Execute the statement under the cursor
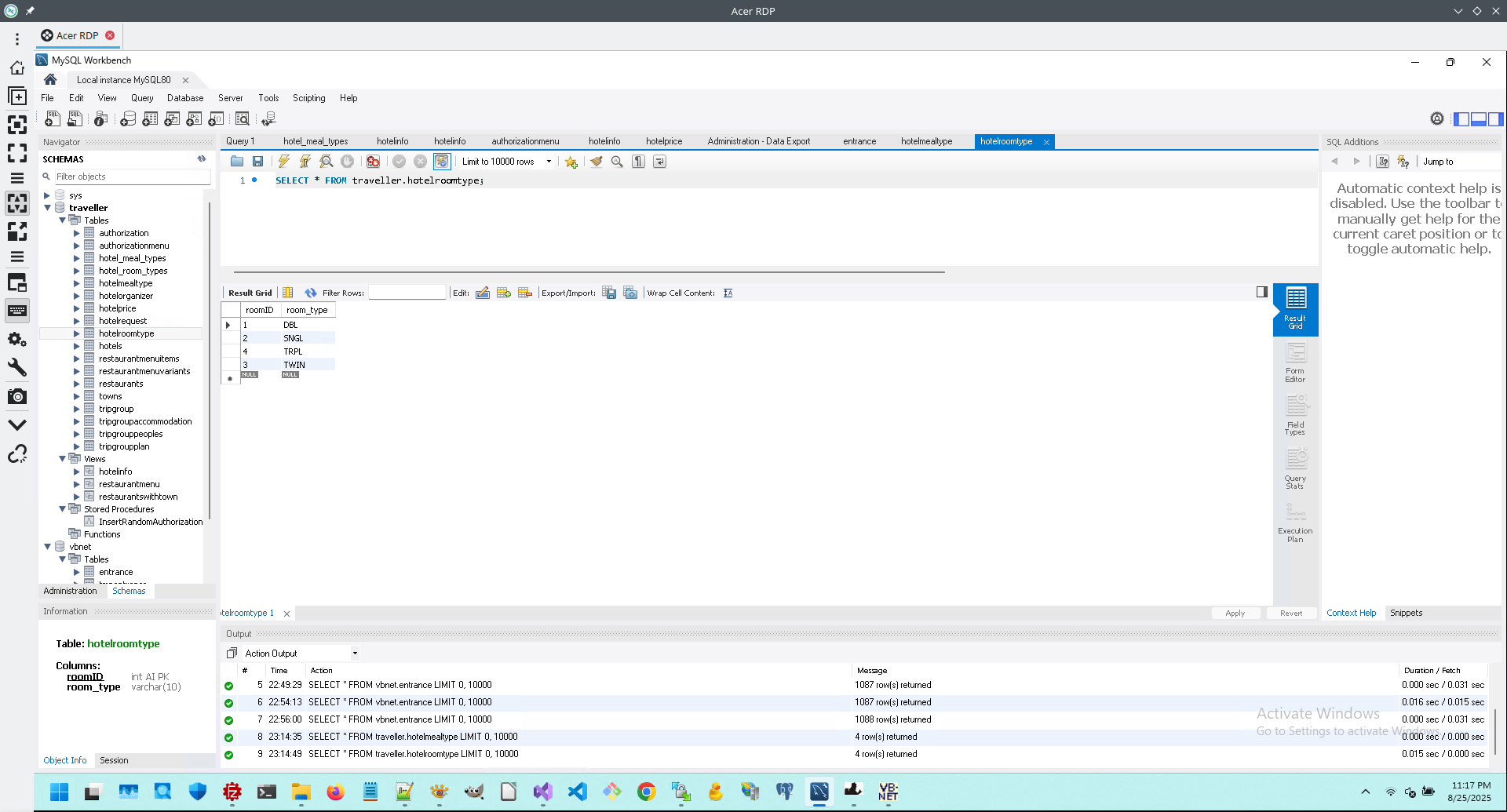The height and width of the screenshot is (812, 1507). pos(305,162)
